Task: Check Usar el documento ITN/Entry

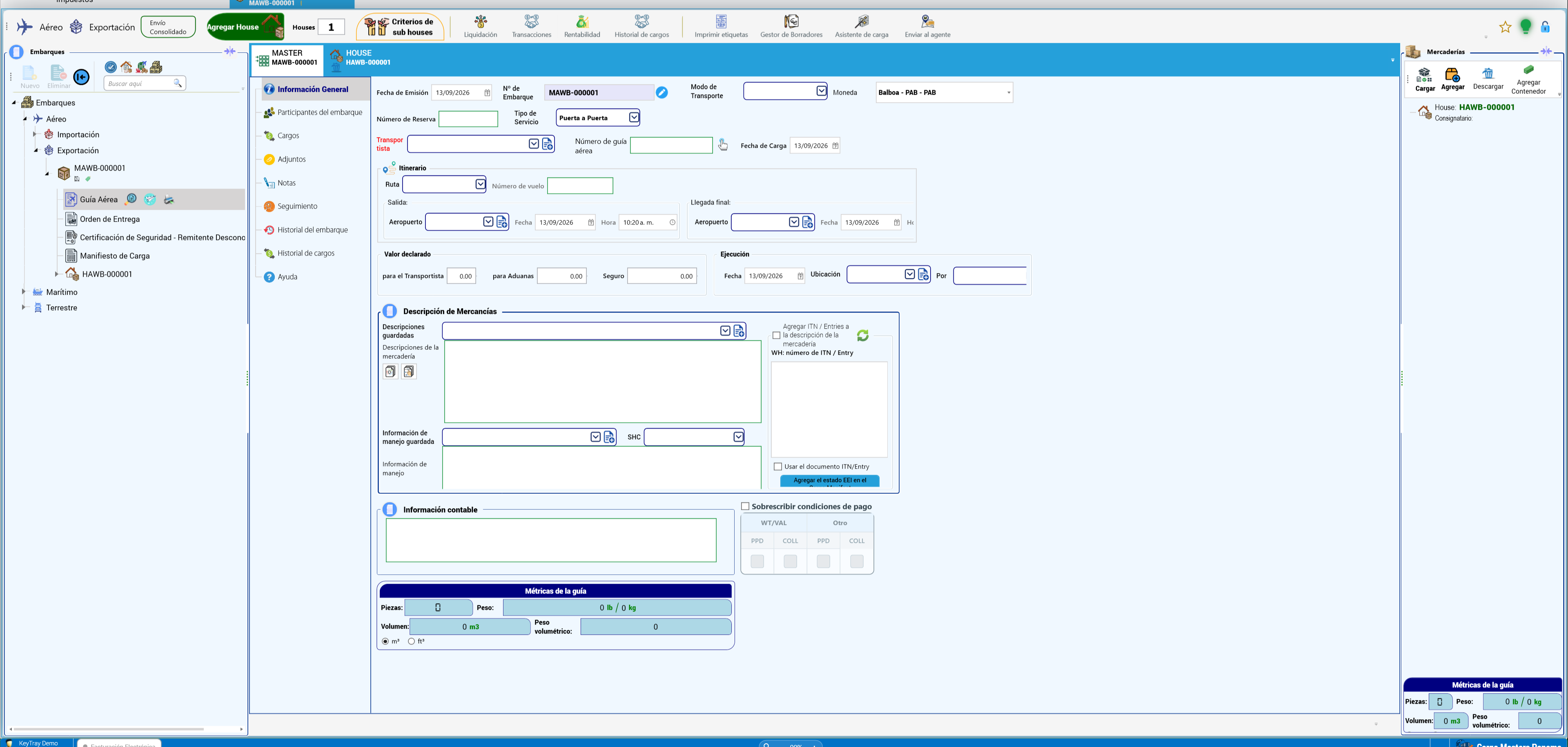Action: (x=777, y=467)
